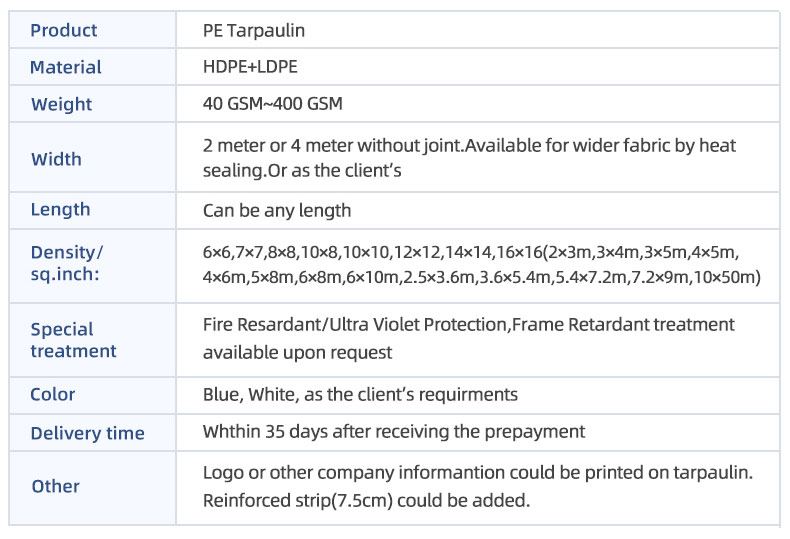790x539 pixels.
Task: Select the 40 GSM~400 GSM text
Action: [273, 104]
